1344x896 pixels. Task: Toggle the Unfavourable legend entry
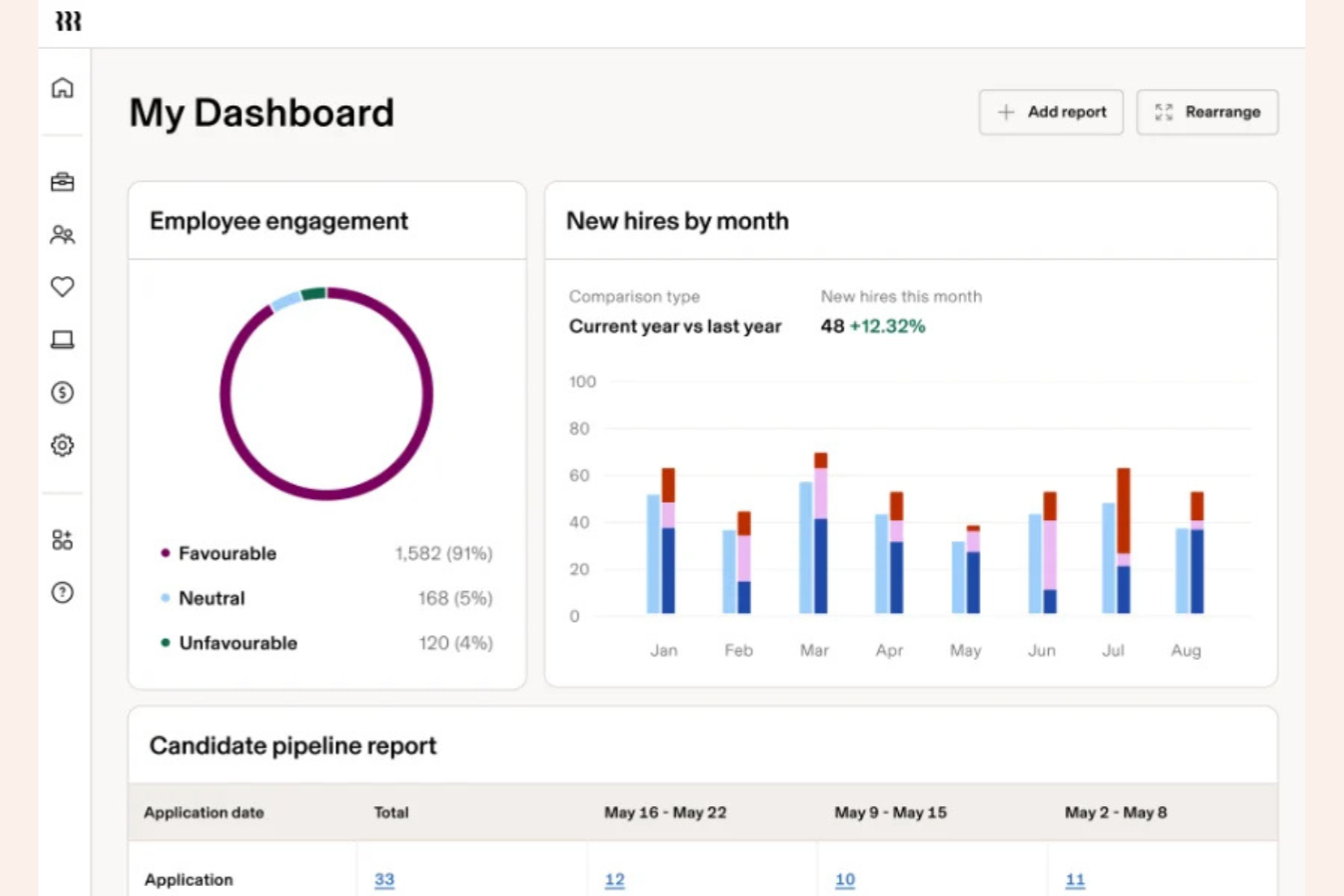click(238, 643)
